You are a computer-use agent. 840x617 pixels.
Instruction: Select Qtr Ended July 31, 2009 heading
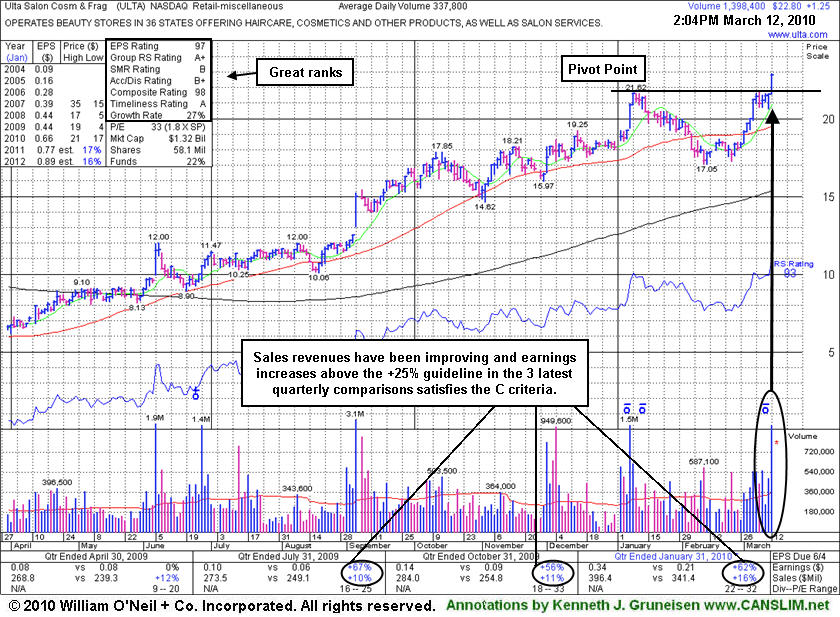pos(289,556)
